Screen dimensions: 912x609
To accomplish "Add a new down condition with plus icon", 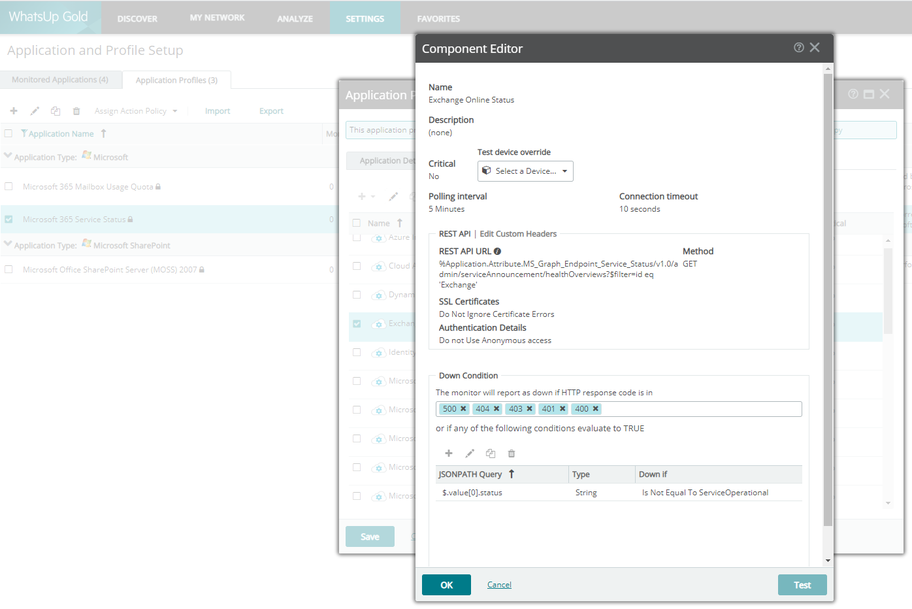I will coord(448,453).
